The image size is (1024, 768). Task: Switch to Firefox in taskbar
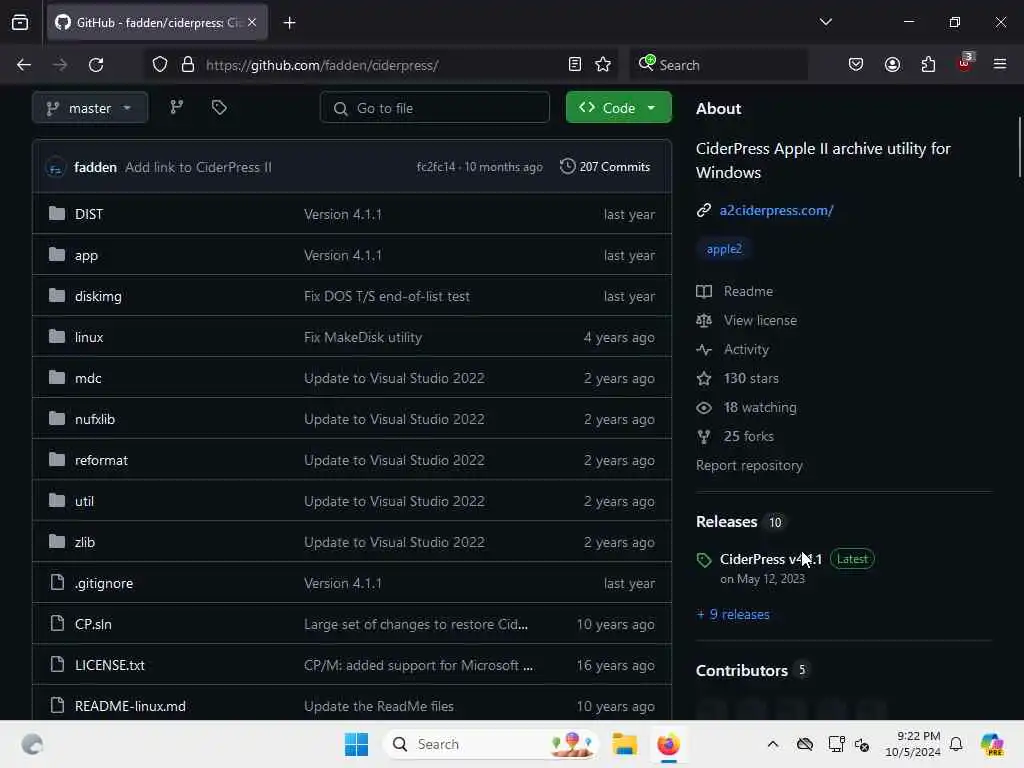click(x=668, y=744)
